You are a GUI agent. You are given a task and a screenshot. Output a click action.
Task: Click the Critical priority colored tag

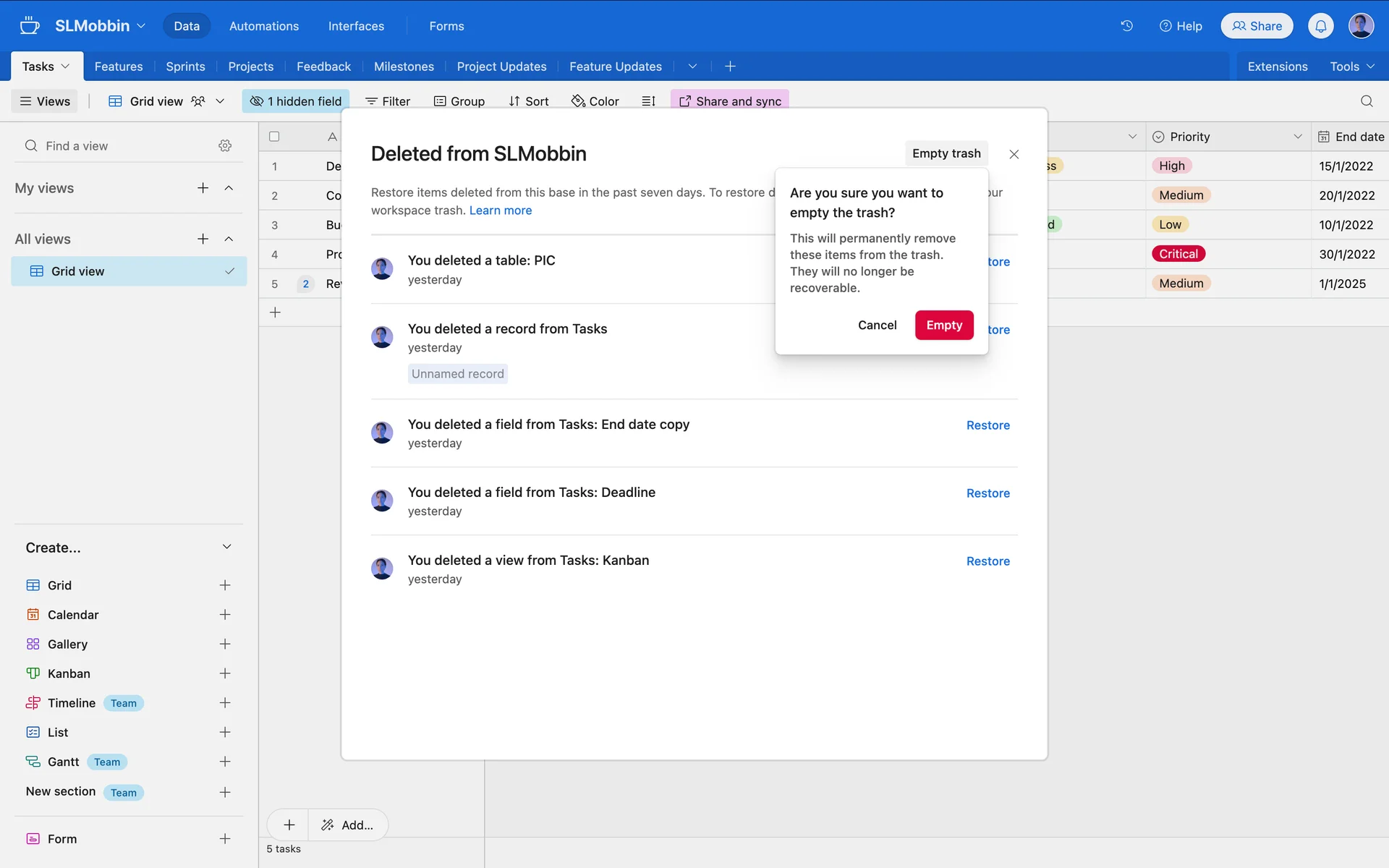[1178, 254]
